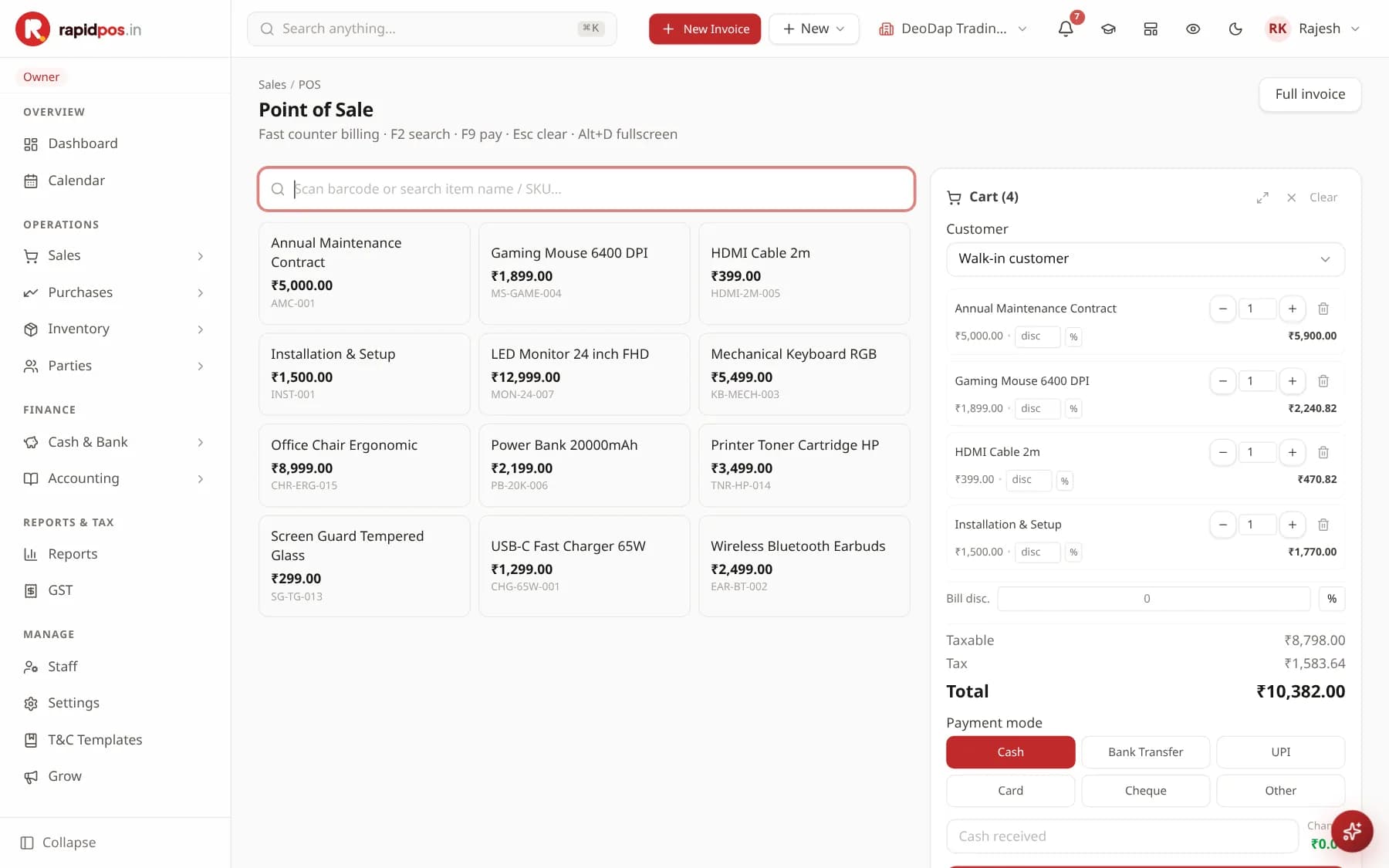Screen dimensions: 1389x868
Task: Click the X icon beside Clear
Action: tap(1291, 198)
